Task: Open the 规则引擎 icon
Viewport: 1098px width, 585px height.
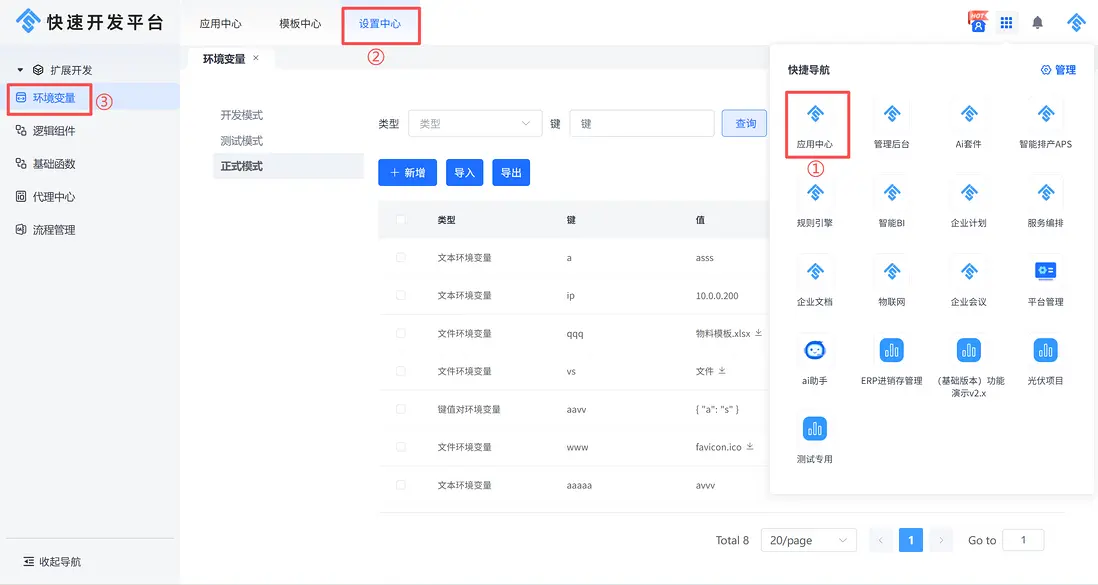Action: (815, 193)
